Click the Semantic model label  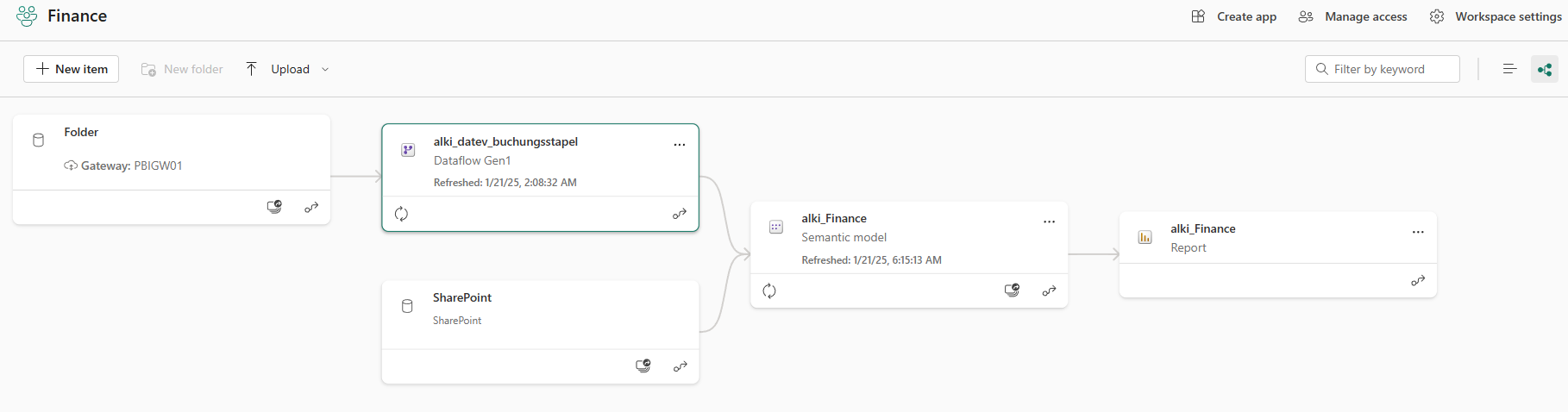coord(844,237)
